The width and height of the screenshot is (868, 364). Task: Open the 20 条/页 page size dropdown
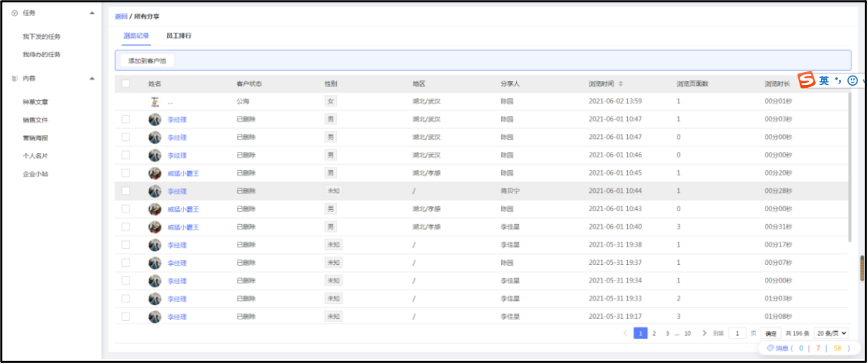831,334
